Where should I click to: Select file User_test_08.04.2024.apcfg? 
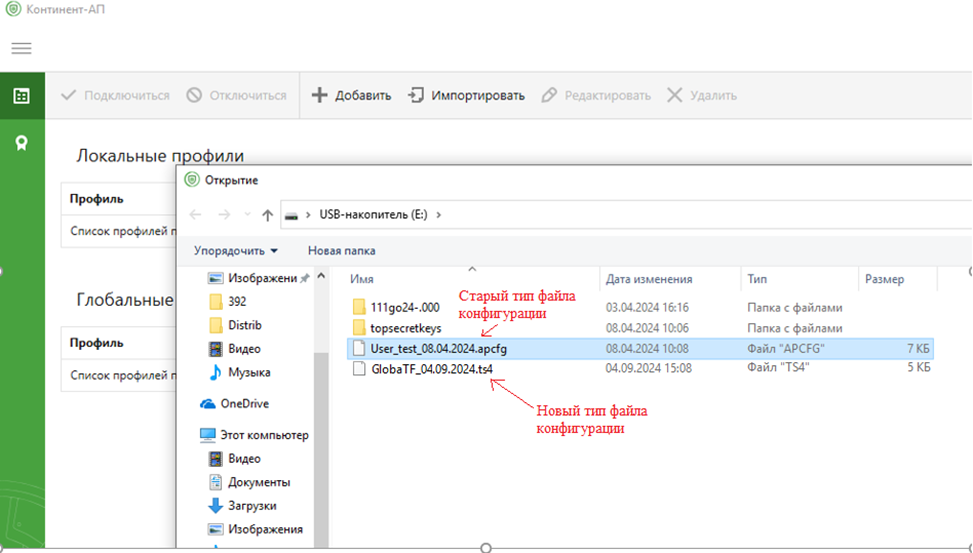coord(431,348)
